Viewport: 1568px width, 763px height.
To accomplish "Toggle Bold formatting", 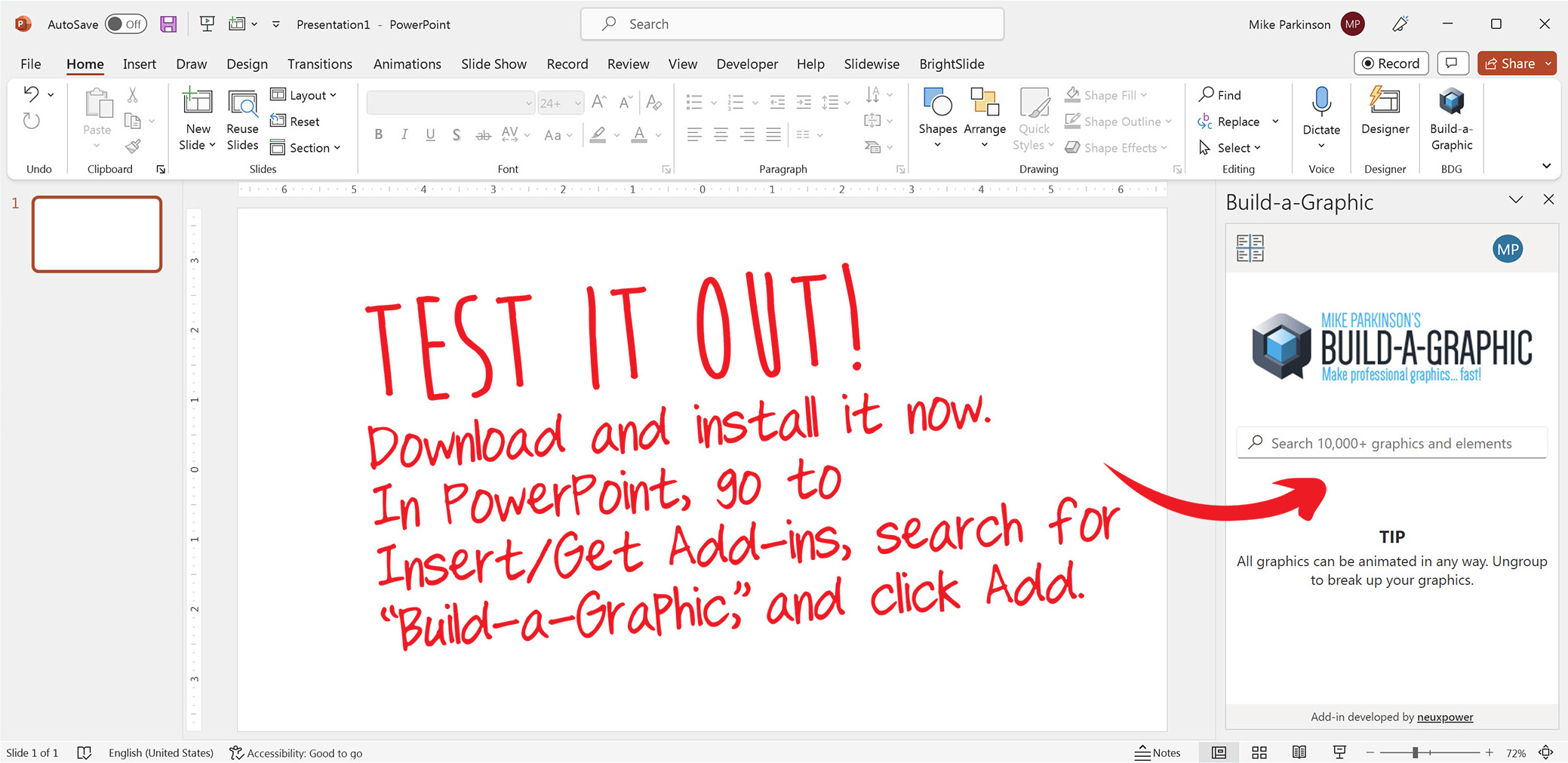I will click(x=378, y=134).
